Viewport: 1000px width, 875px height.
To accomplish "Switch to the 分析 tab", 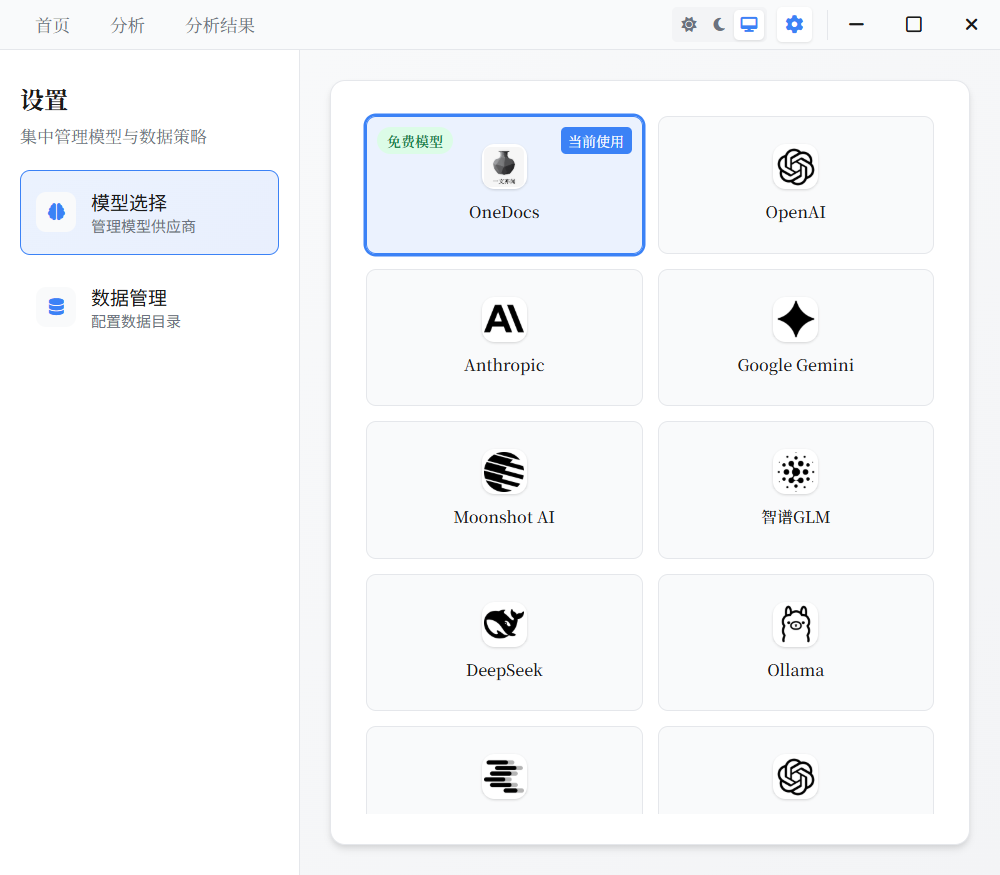I will coord(127,26).
